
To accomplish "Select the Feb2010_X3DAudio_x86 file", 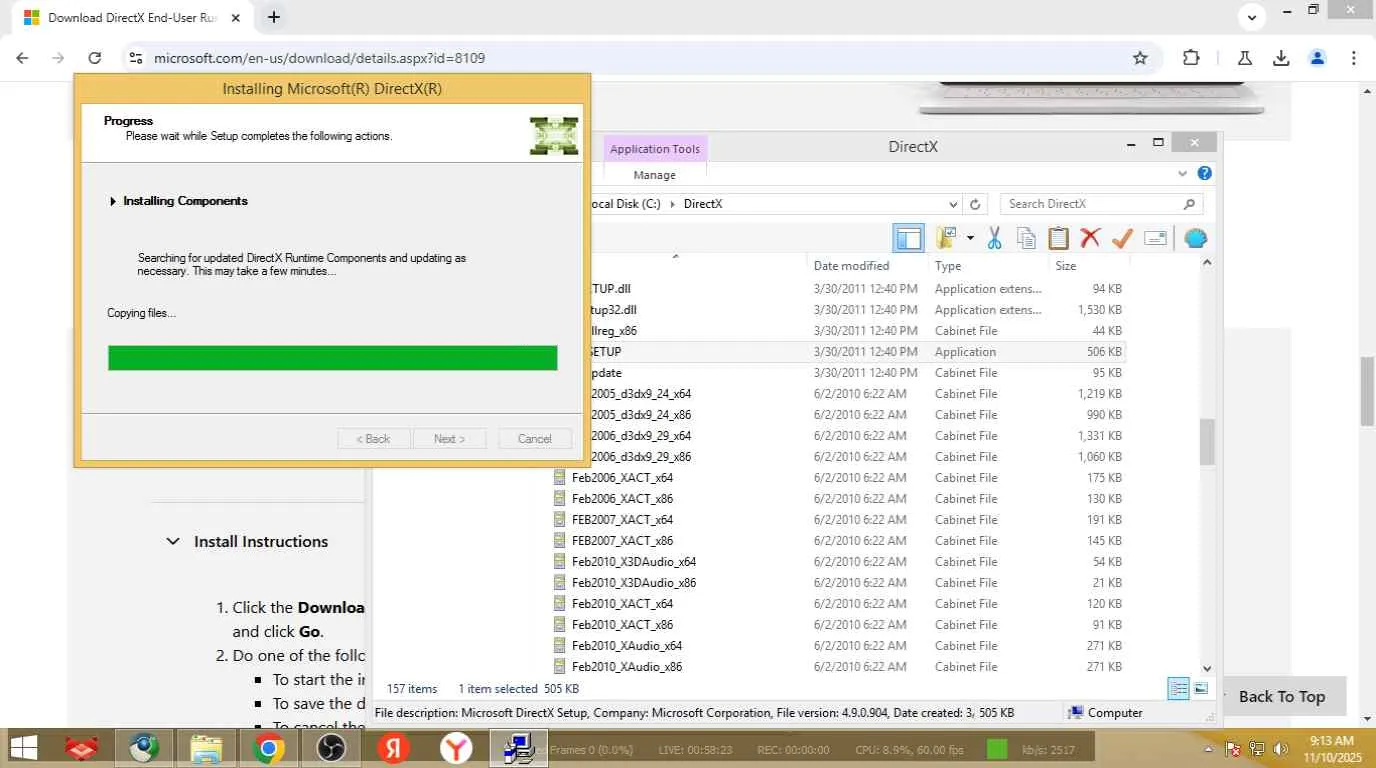I will point(634,583).
